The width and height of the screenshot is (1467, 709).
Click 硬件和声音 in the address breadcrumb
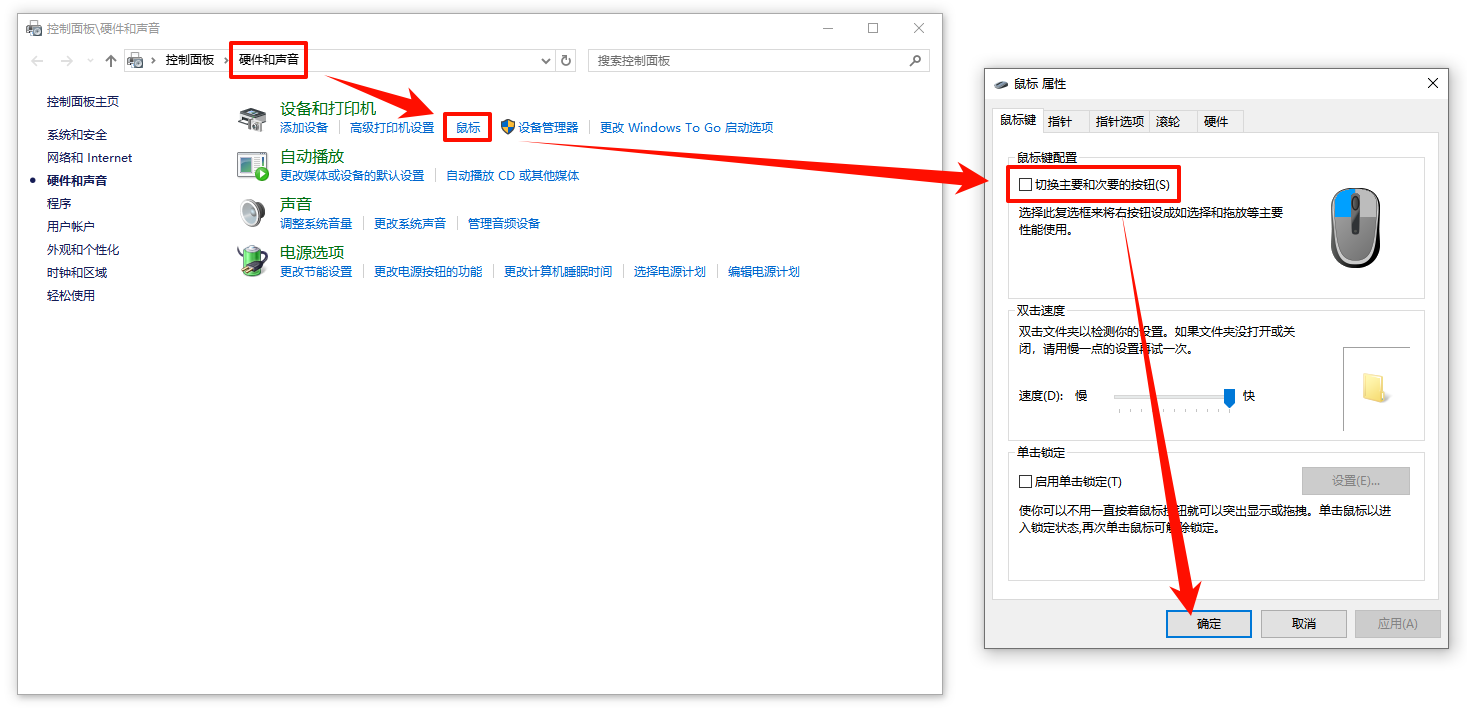pyautogui.click(x=269, y=60)
